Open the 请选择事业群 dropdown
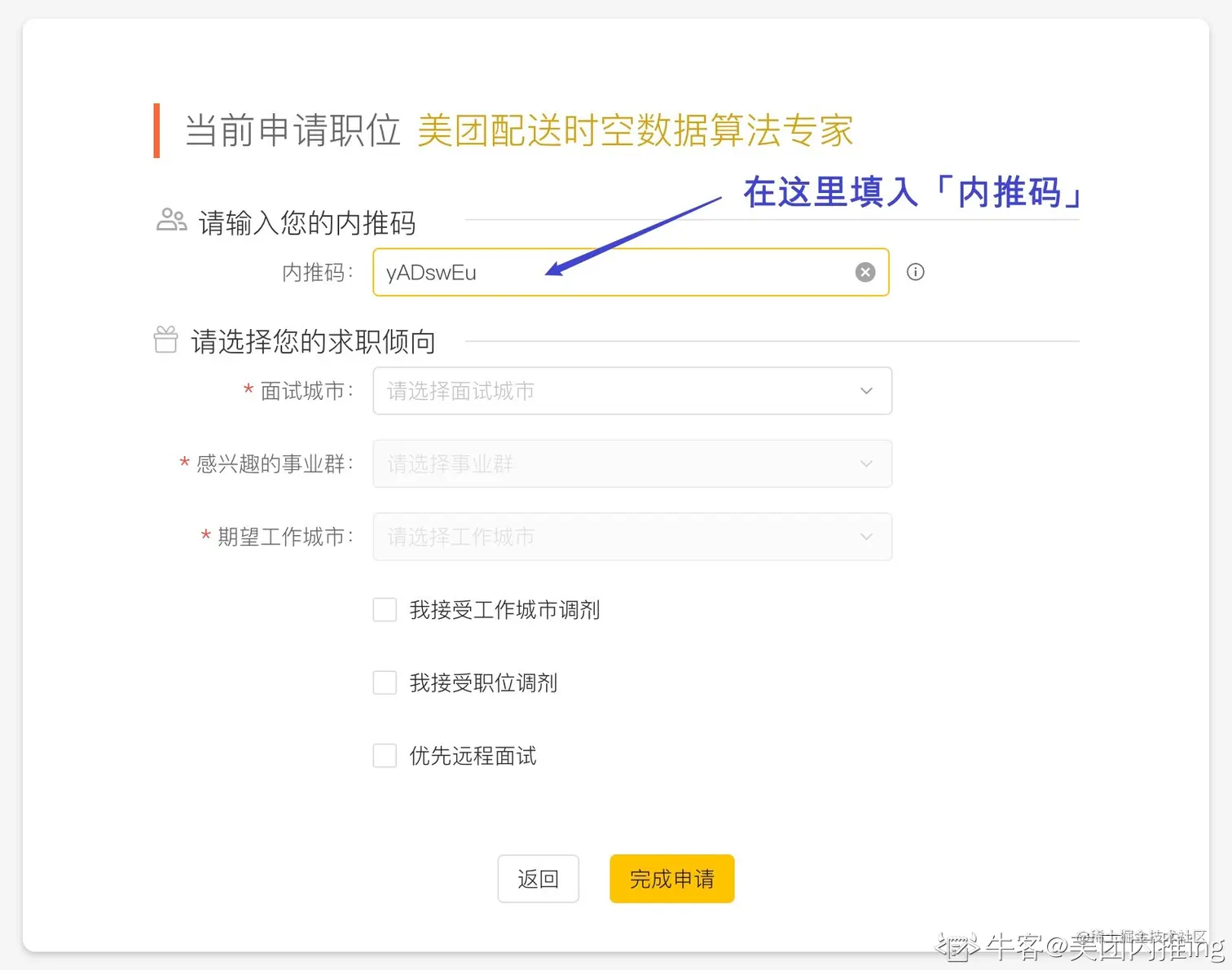 [631, 463]
